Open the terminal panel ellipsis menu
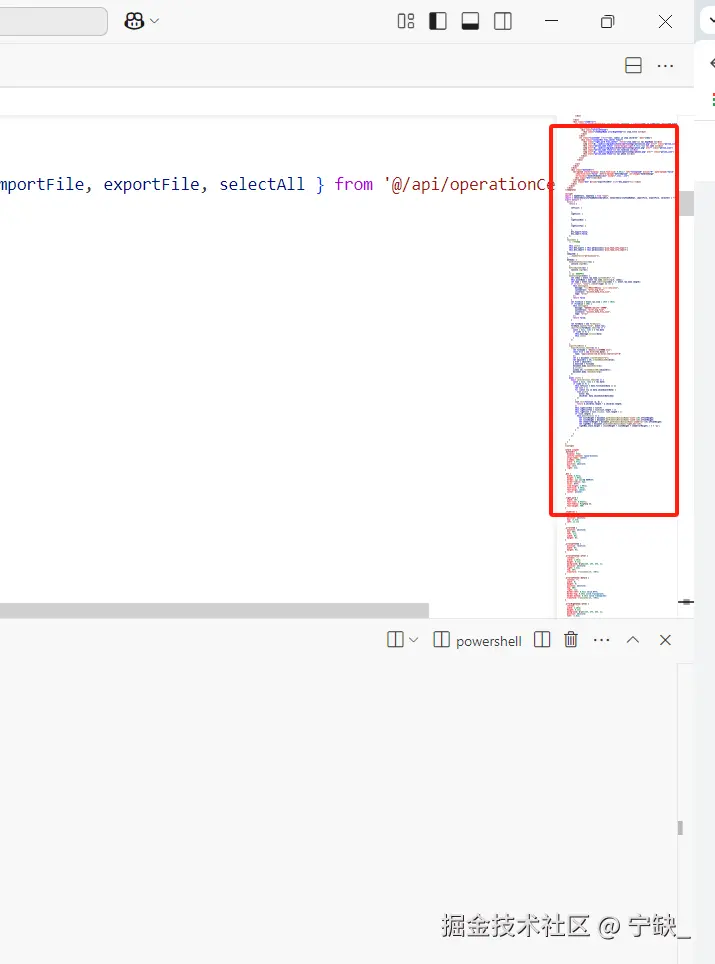Image resolution: width=715 pixels, height=964 pixels. (601, 640)
